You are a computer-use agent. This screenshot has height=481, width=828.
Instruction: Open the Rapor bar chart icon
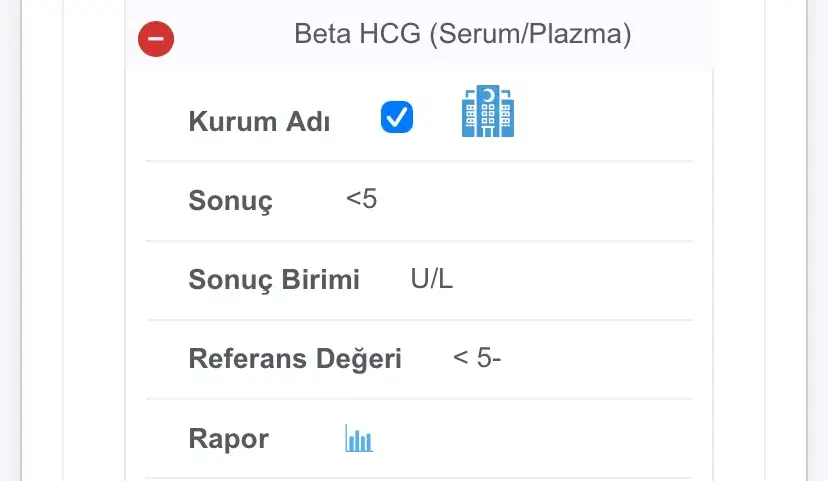click(x=359, y=438)
